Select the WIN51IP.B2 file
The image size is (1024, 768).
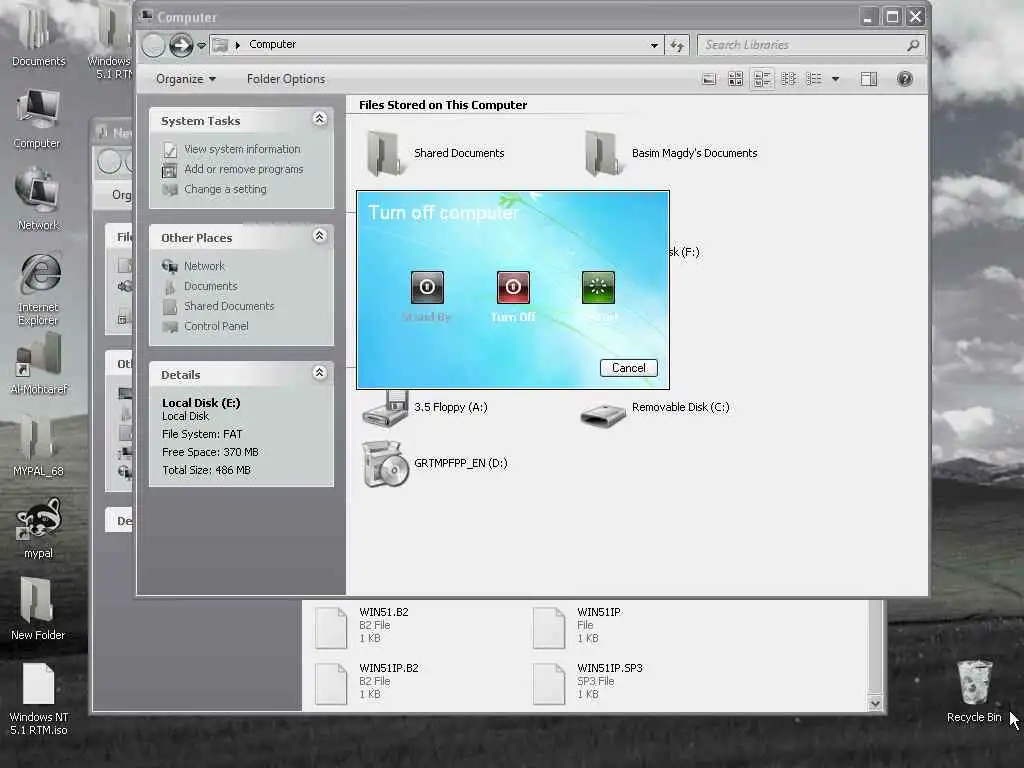(x=367, y=682)
